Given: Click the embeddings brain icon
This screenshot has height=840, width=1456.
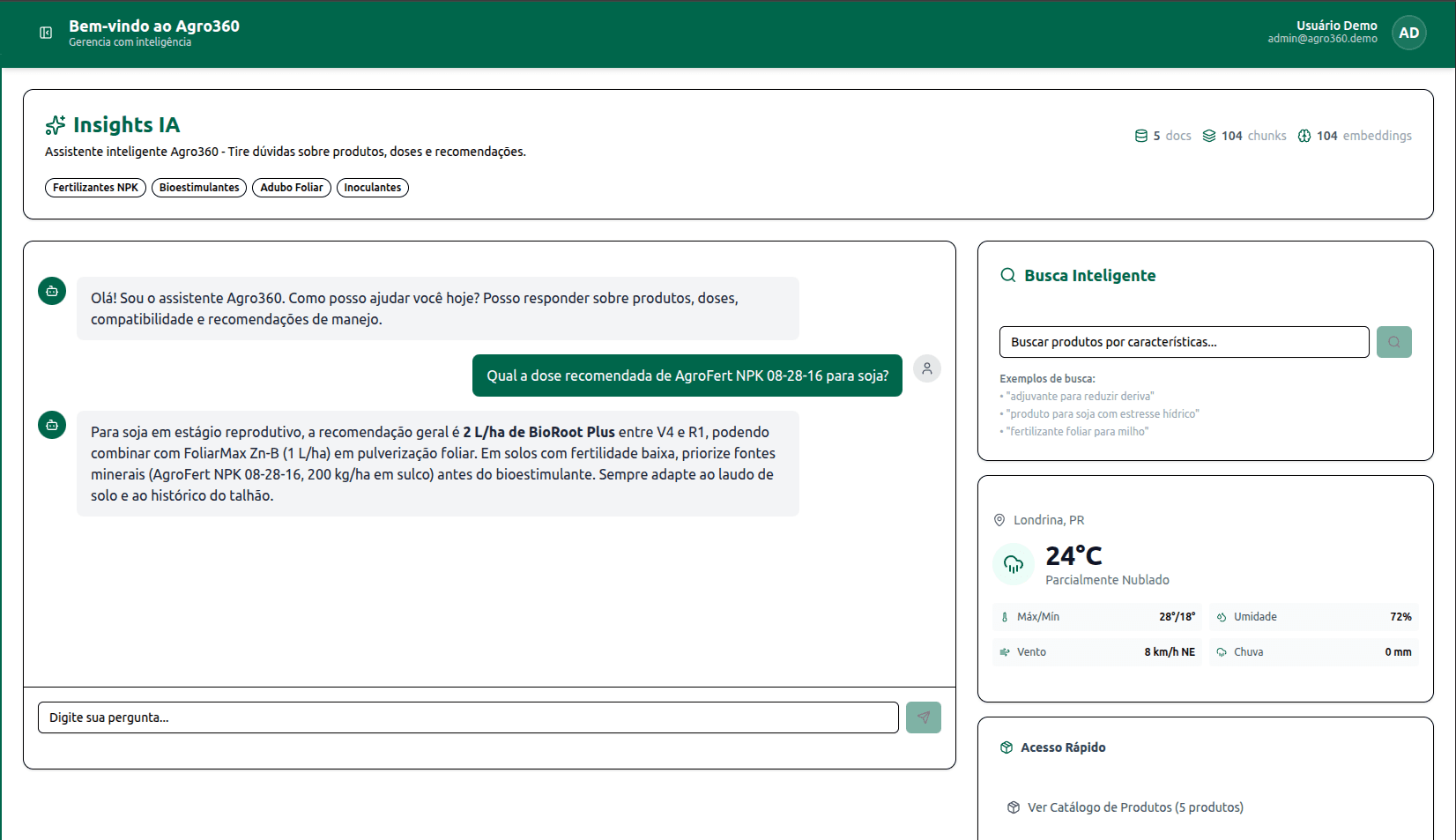Looking at the screenshot, I should coord(1304,136).
